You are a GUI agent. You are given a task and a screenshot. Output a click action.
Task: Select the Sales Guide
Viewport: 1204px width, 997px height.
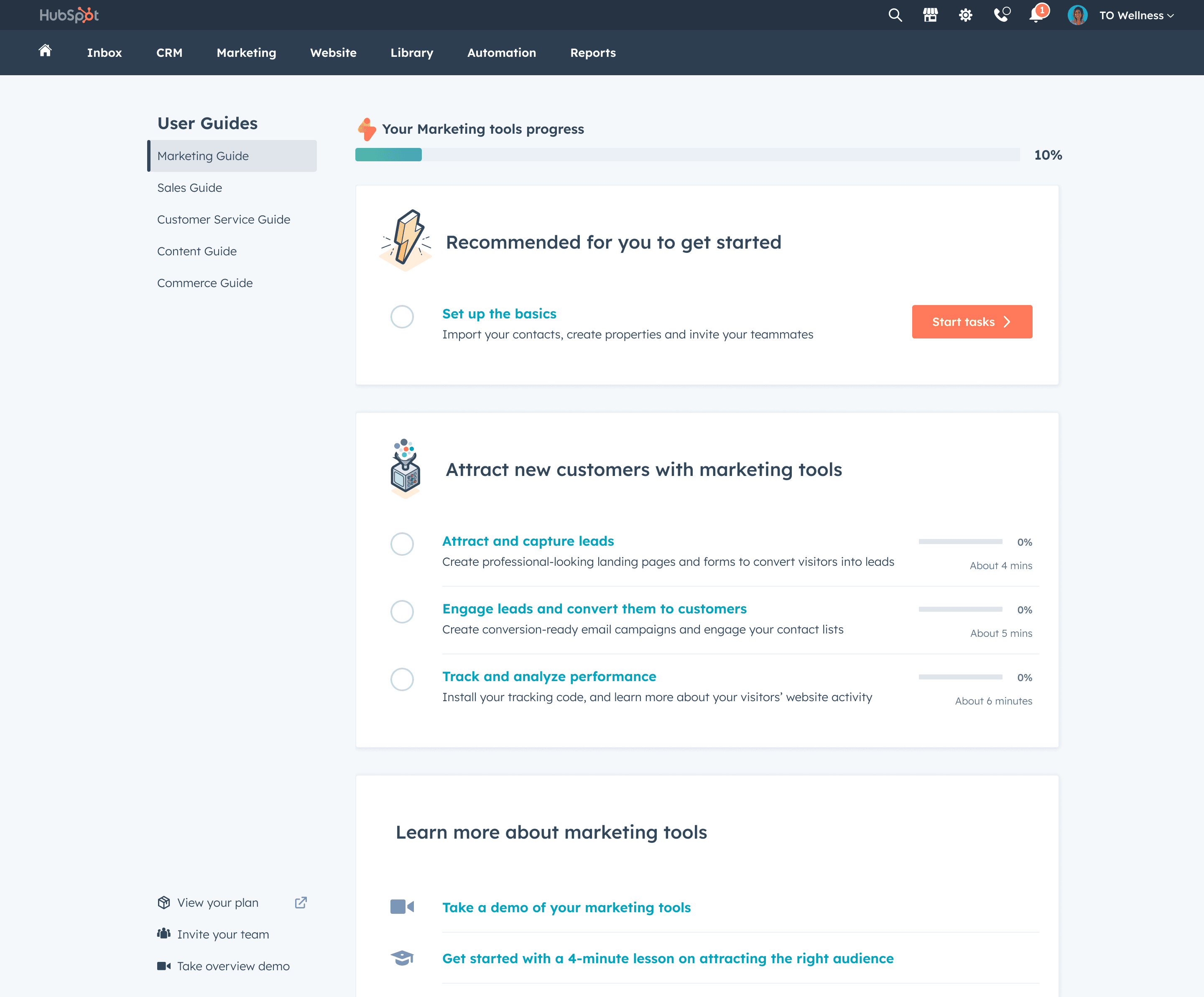189,187
